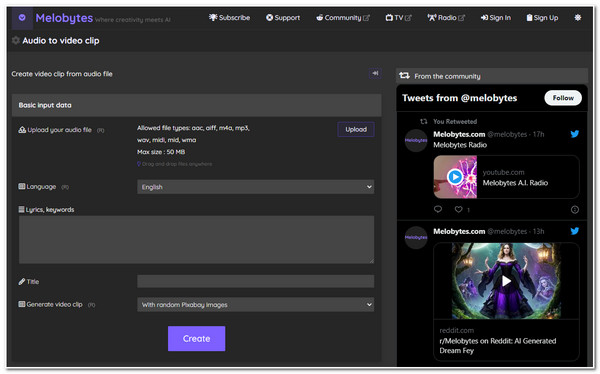Click Sign Up
The width and height of the screenshot is (600, 374).
[x=542, y=18]
